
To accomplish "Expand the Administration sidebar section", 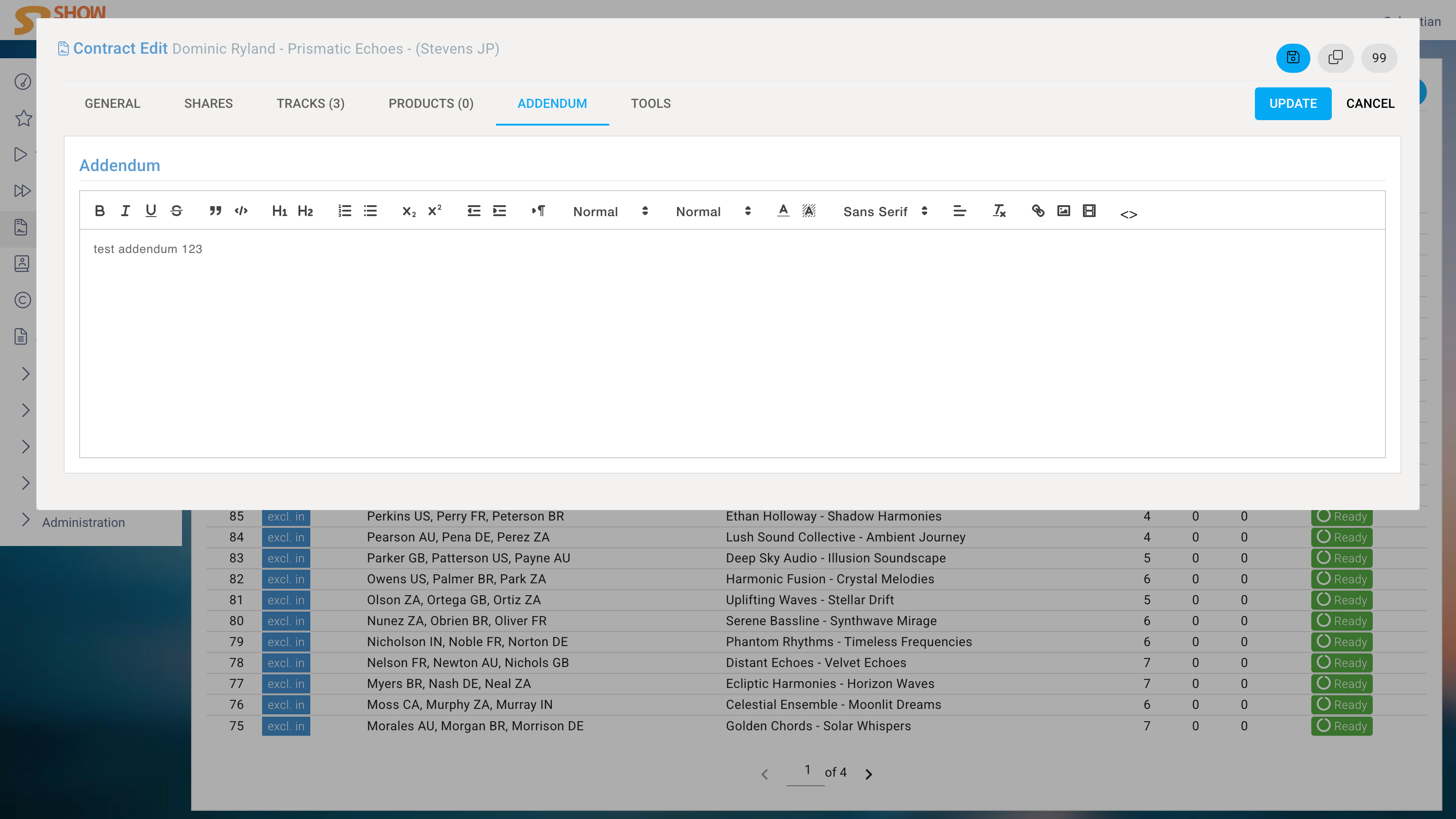I will (83, 522).
